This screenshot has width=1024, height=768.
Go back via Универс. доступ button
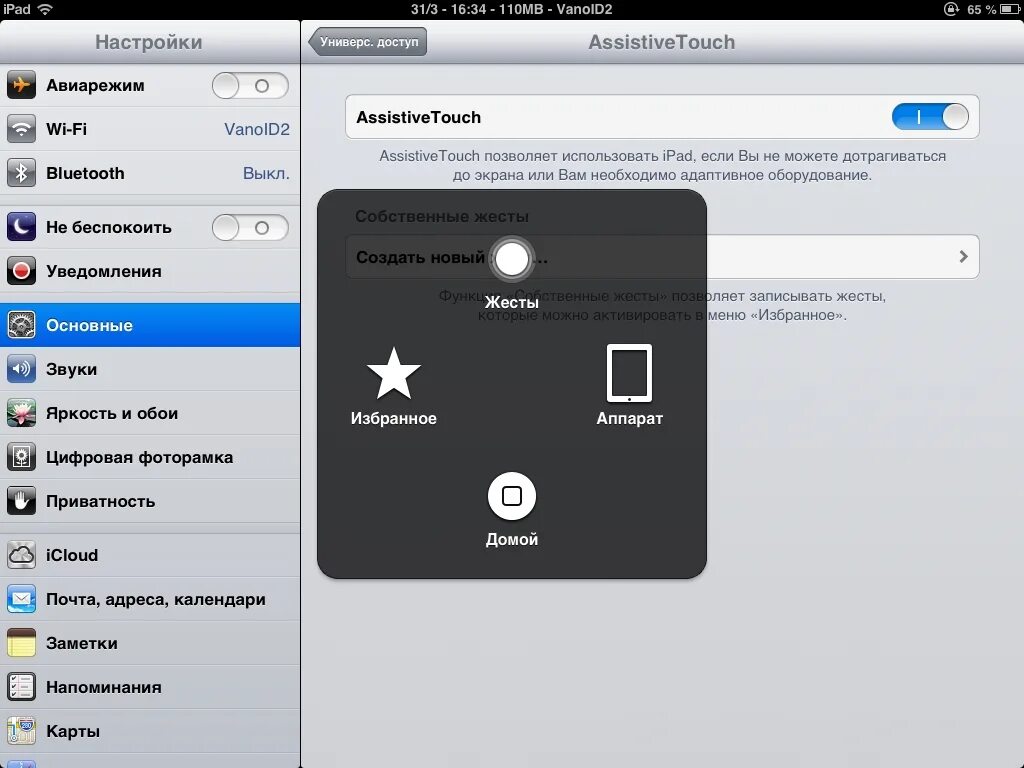coord(368,42)
